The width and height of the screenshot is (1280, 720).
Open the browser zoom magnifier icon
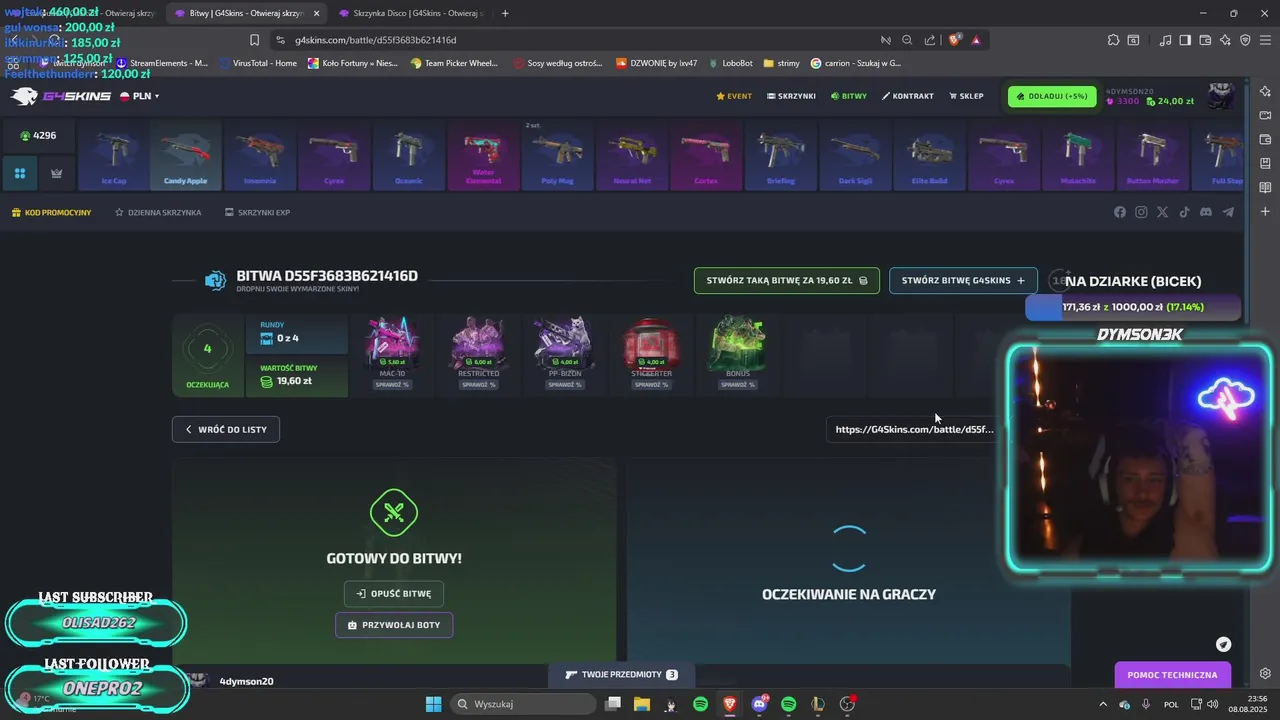click(907, 40)
